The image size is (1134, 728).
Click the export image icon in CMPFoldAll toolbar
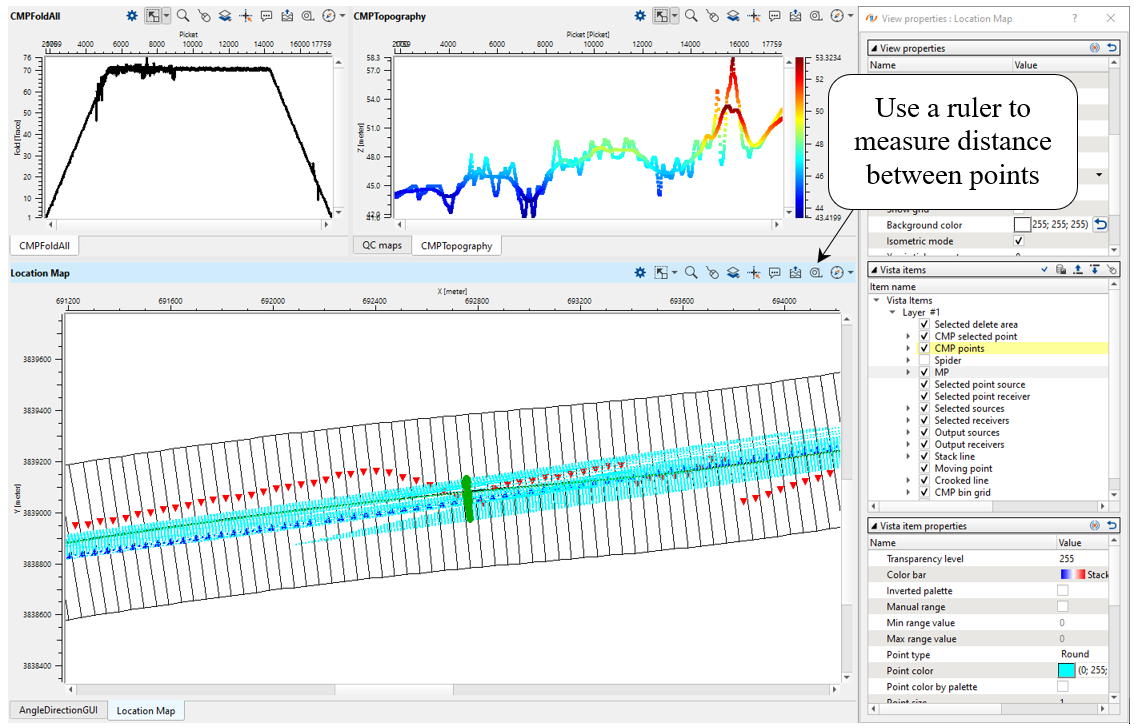[x=288, y=16]
